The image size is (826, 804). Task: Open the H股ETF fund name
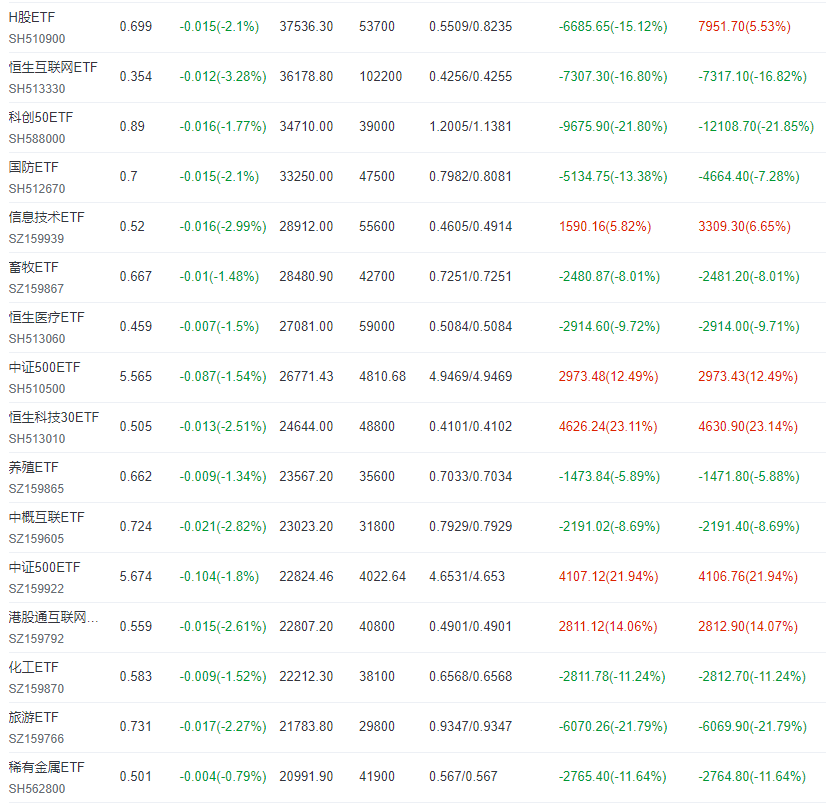[x=32, y=17]
